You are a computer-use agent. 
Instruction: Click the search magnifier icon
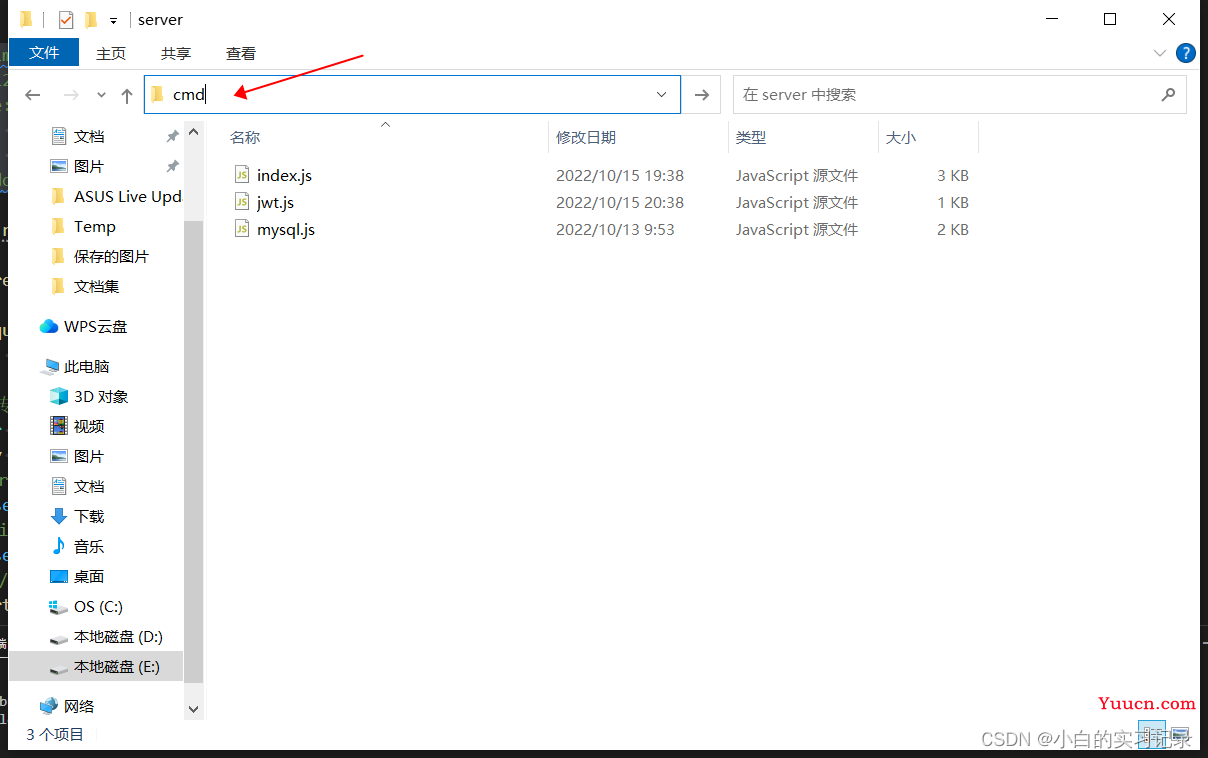pos(1168,94)
